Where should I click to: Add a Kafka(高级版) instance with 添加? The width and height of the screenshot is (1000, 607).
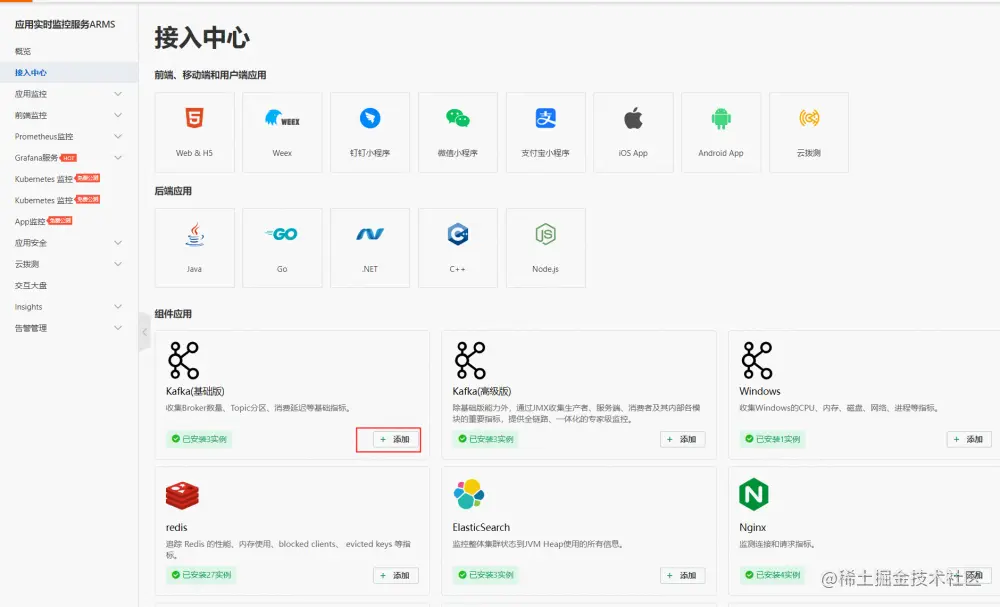coord(682,439)
